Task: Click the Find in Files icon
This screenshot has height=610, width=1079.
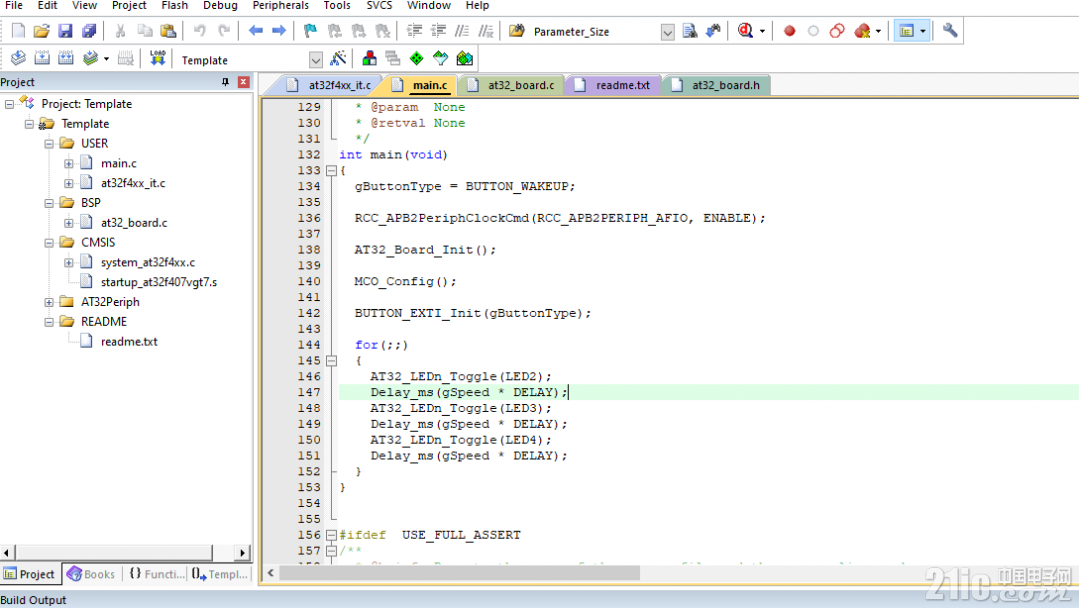Action: pyautogui.click(x=517, y=31)
